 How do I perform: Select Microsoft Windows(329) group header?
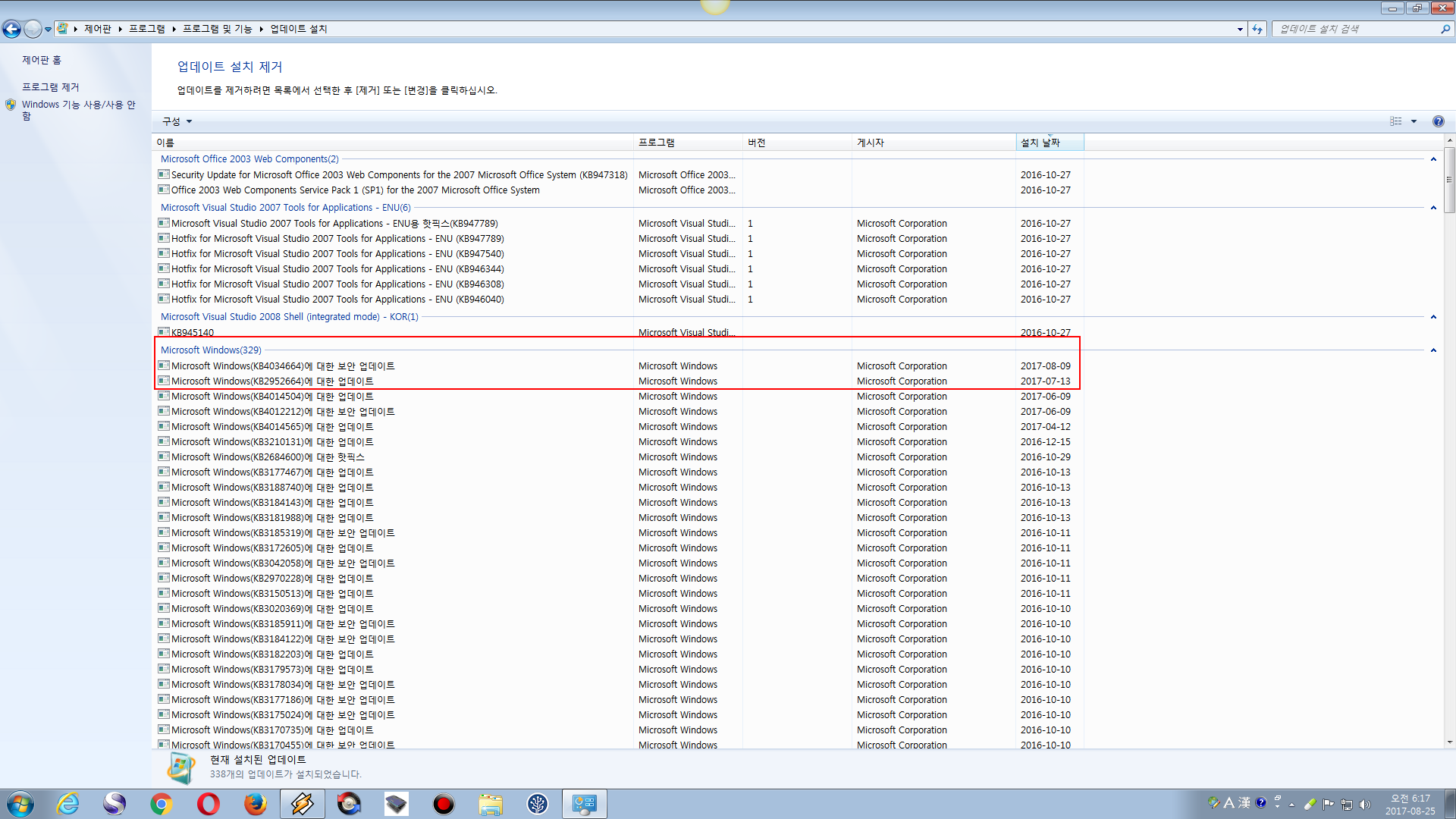(x=211, y=350)
